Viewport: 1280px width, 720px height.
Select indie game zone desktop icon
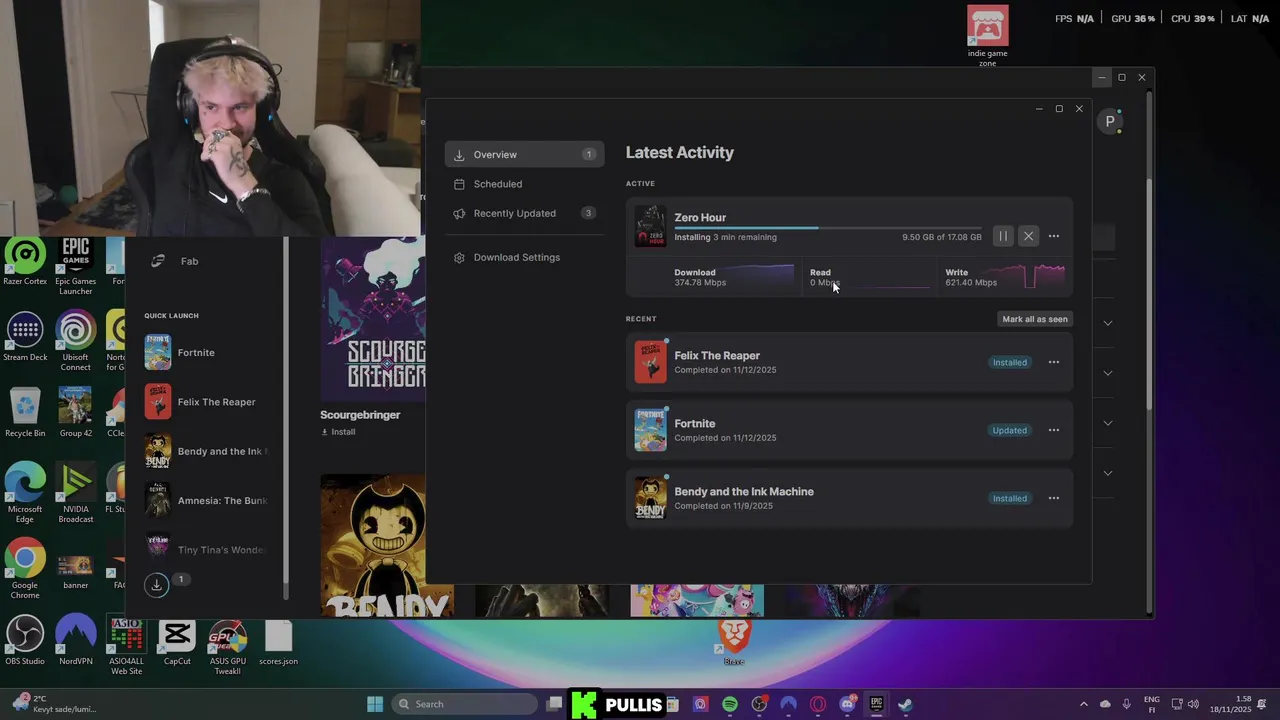(987, 37)
